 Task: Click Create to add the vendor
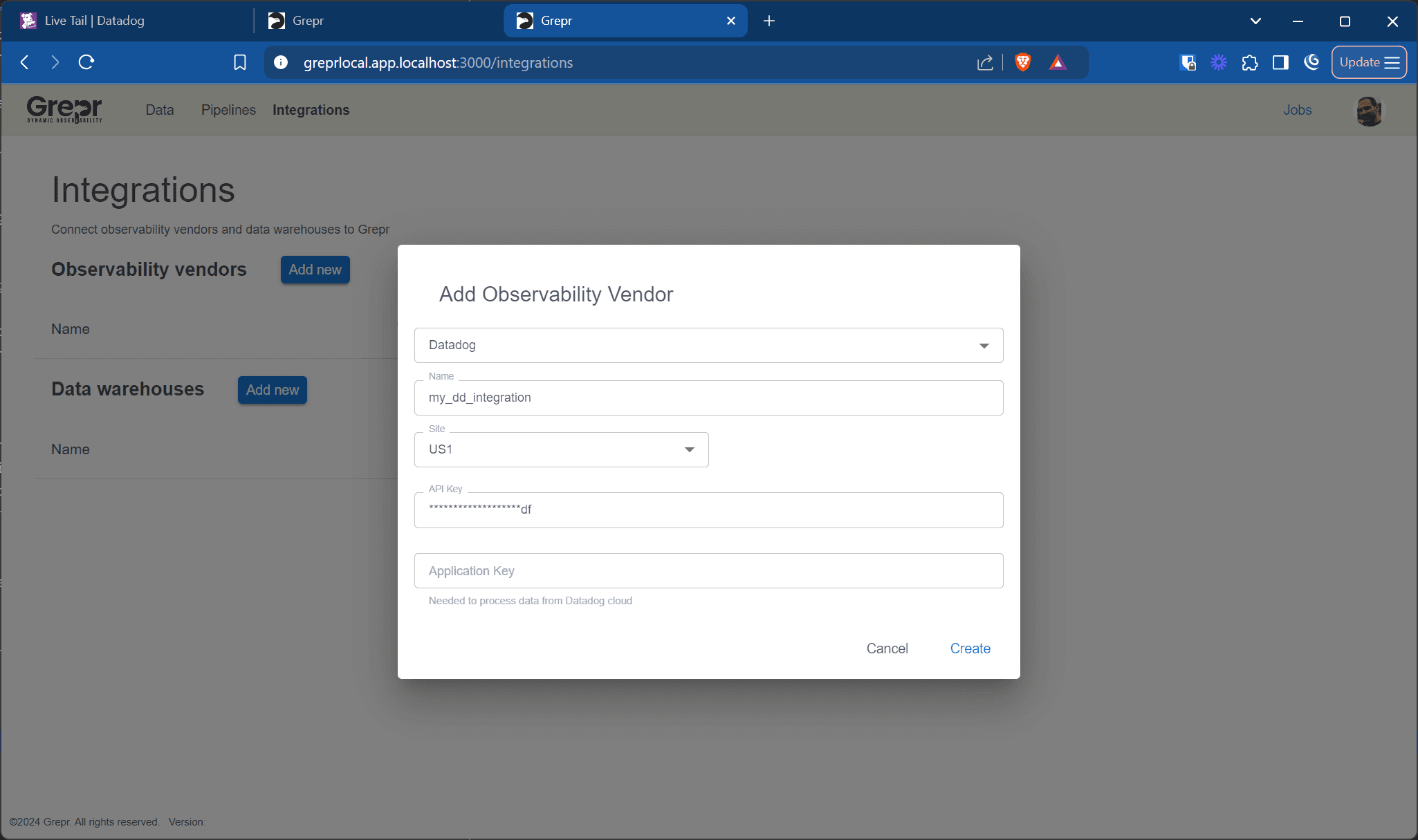(x=970, y=648)
